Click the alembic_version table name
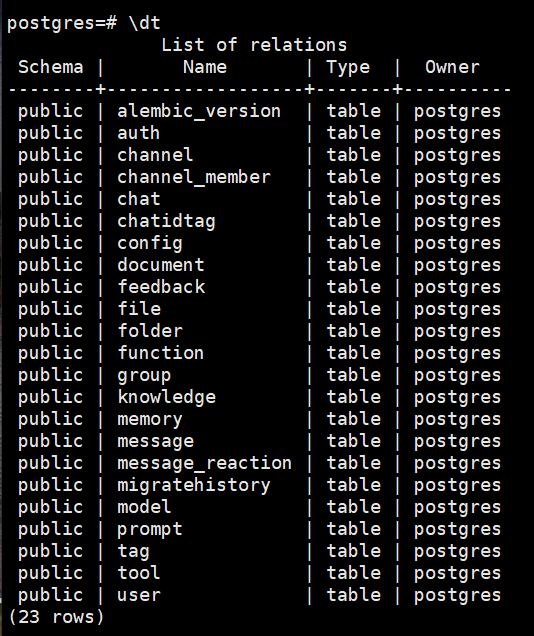The width and height of the screenshot is (534, 636). tap(199, 111)
